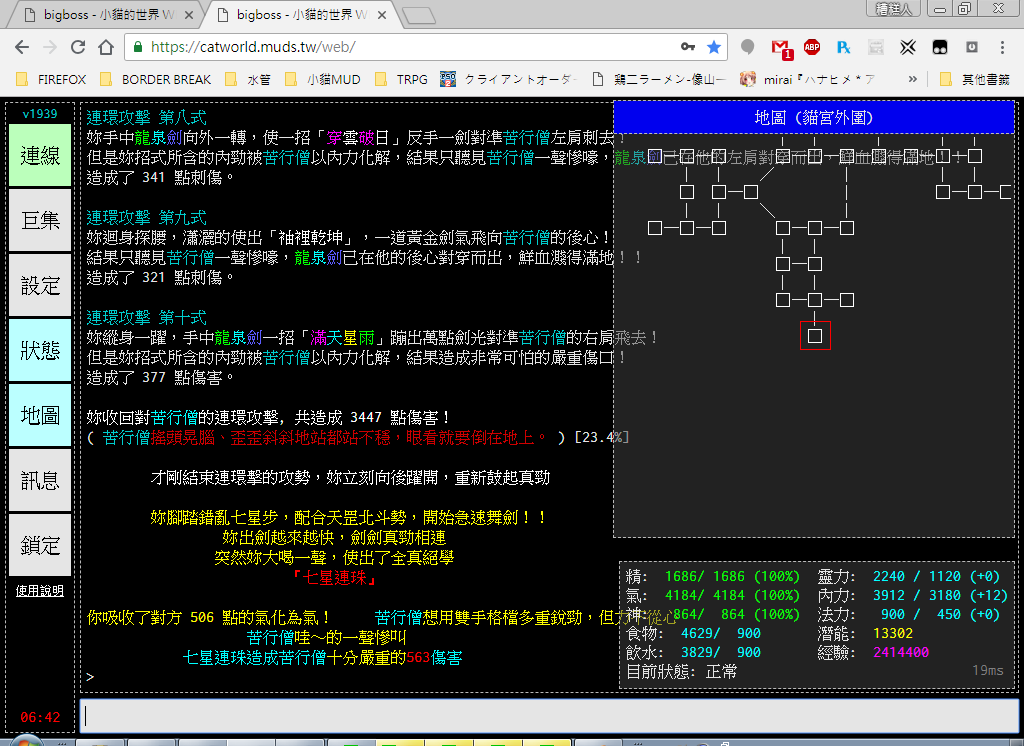
Task: Click the 連線 connect button
Action: click(40, 155)
